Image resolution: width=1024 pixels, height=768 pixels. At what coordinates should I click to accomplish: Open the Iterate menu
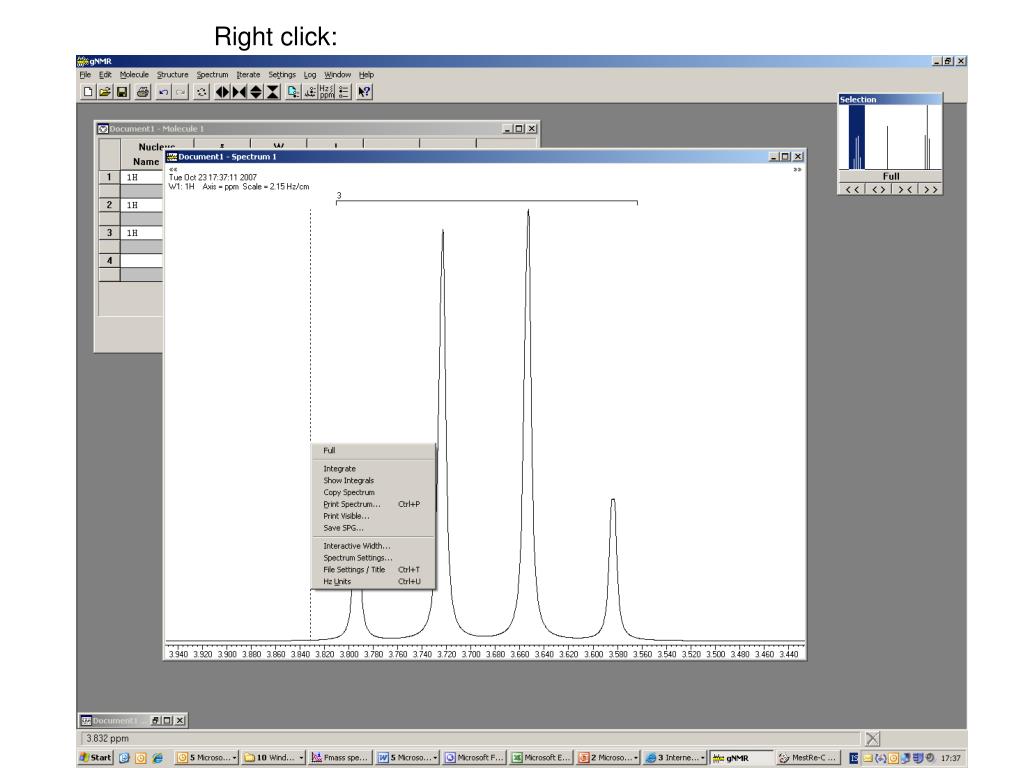coord(248,74)
